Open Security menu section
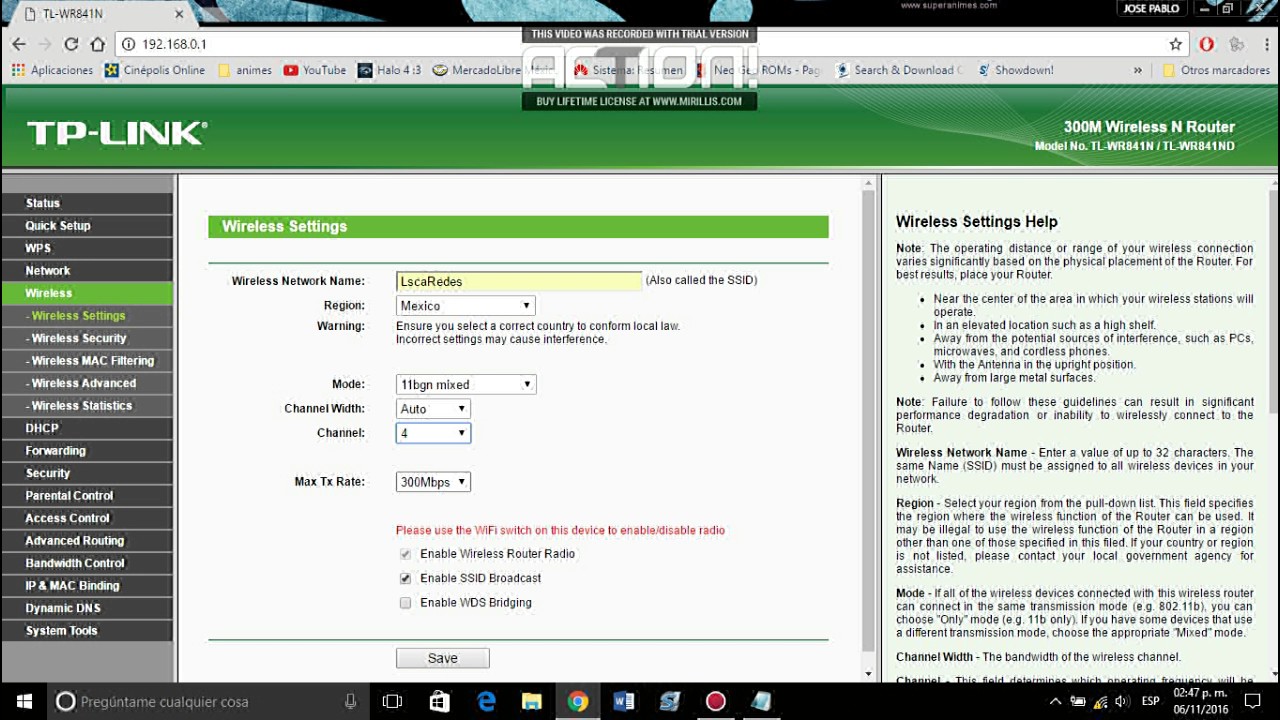 click(x=86, y=473)
